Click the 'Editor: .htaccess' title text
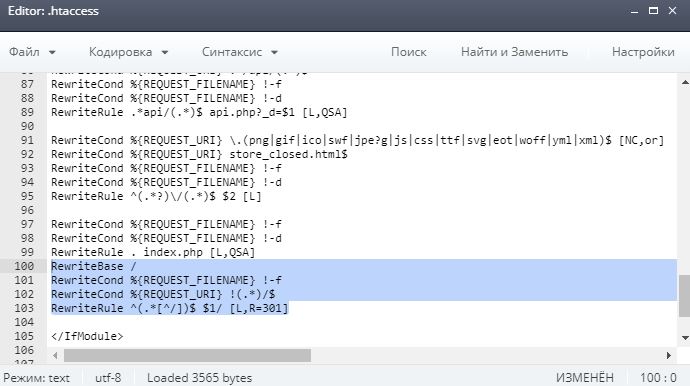The image size is (690, 386). pos(53,11)
